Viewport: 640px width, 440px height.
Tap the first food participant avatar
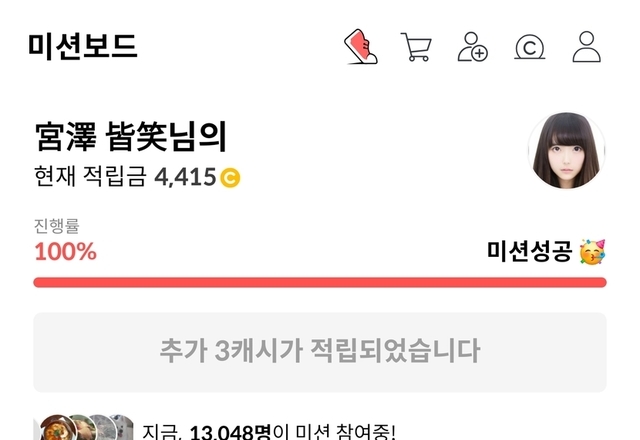click(58, 428)
